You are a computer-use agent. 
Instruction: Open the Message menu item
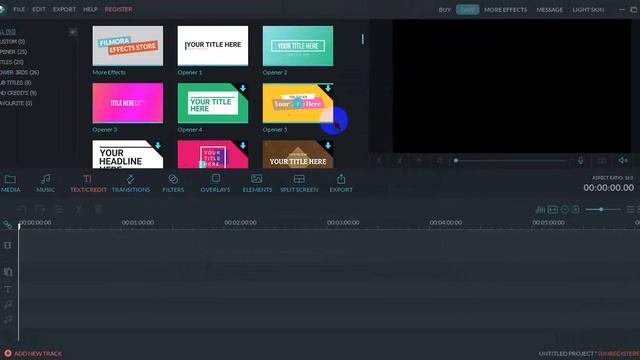549,9
